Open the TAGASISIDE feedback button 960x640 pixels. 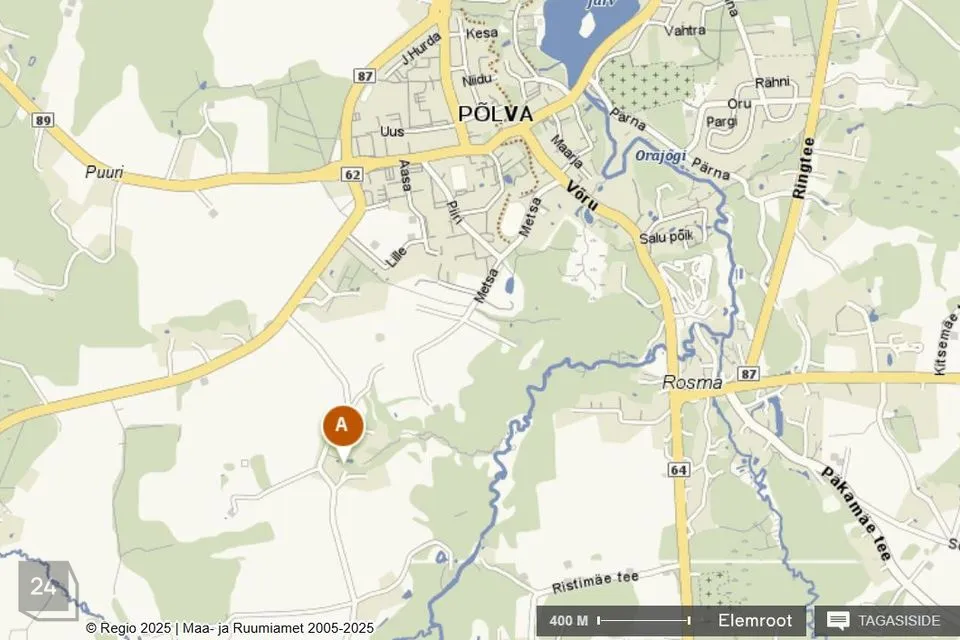pos(887,620)
